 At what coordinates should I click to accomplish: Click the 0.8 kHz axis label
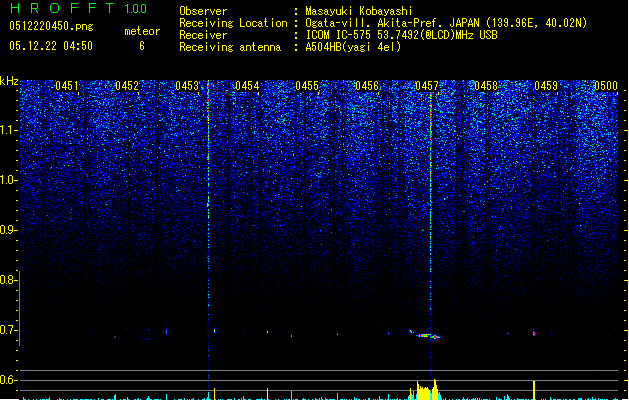[x=8, y=280]
